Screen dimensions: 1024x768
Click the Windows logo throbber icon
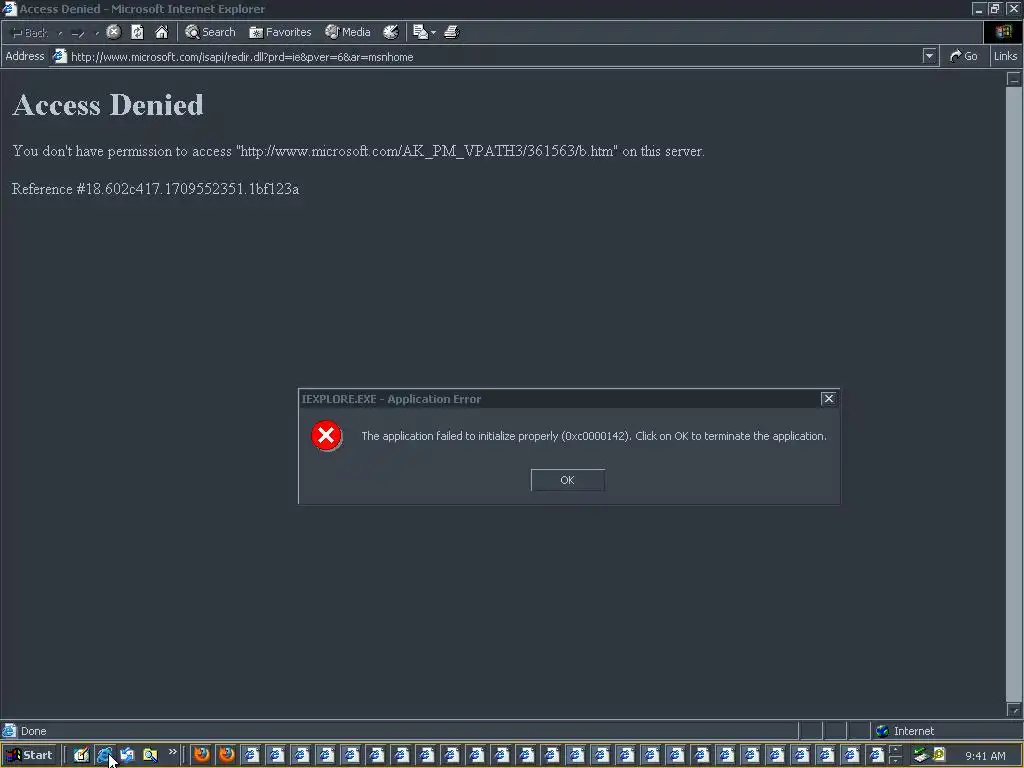[x=1002, y=32]
